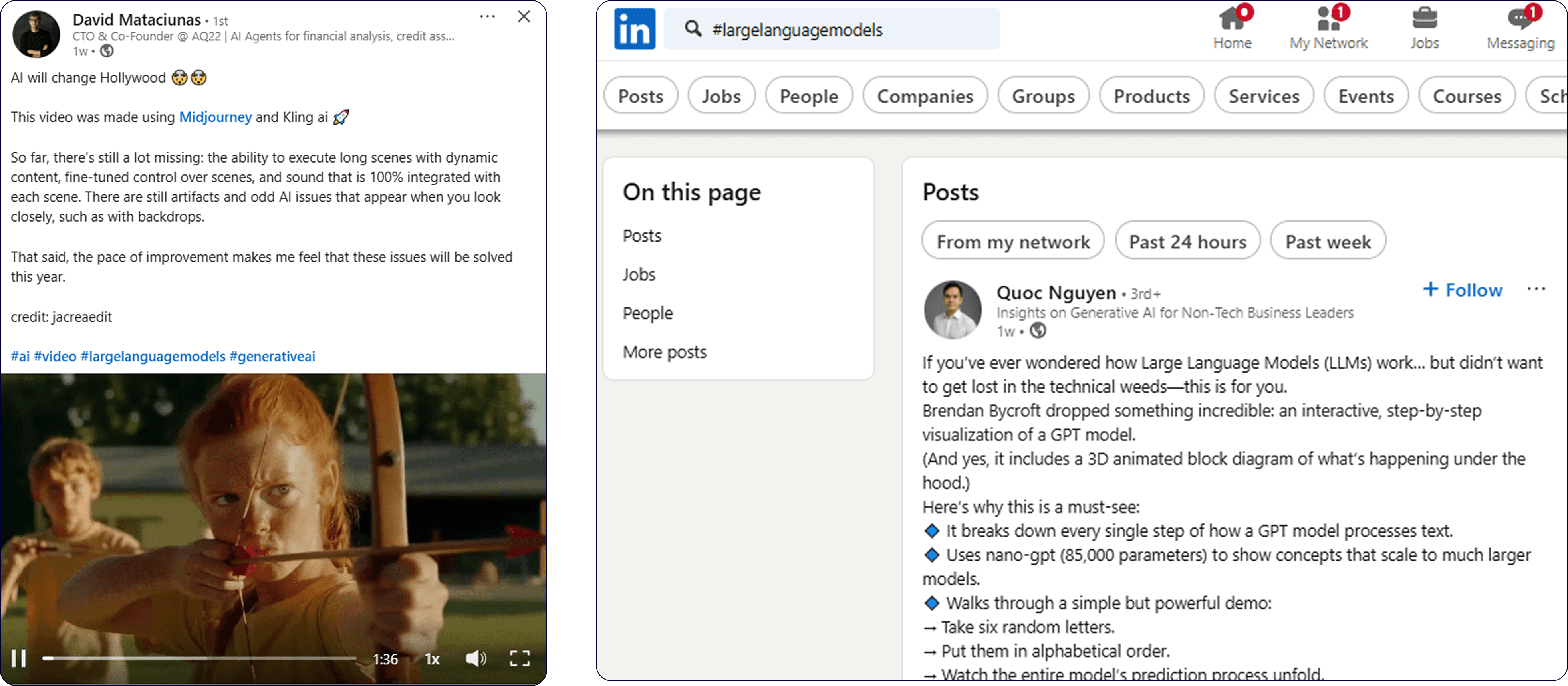The height and width of the screenshot is (686, 1568).
Task: Filter results by Jobs
Action: coord(721,95)
